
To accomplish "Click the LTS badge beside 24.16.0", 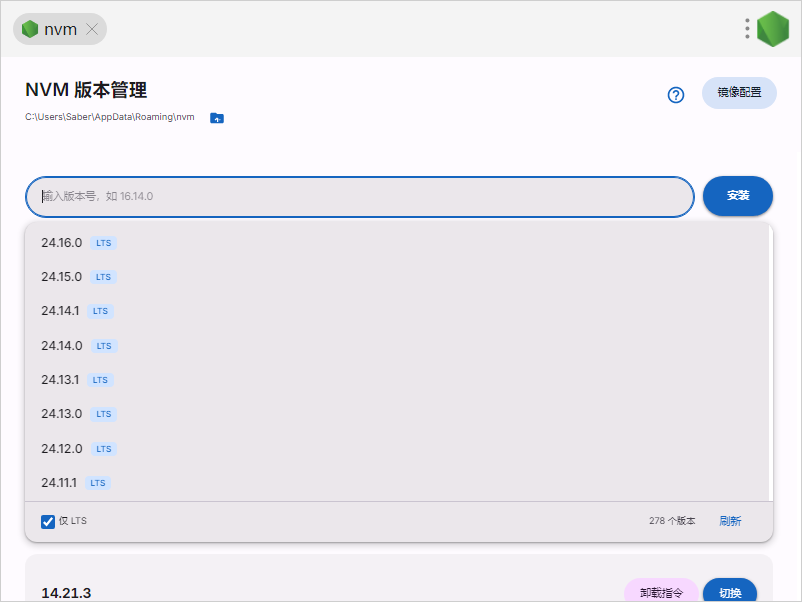I will pos(104,243).
